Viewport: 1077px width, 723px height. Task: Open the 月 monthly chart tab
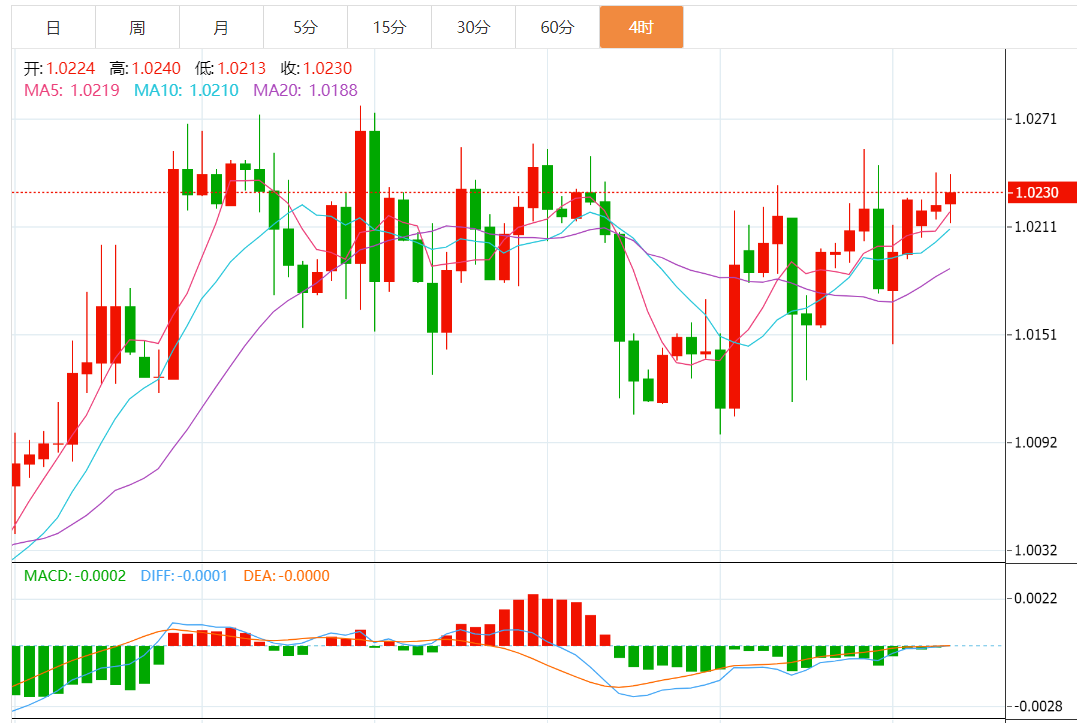(221, 27)
